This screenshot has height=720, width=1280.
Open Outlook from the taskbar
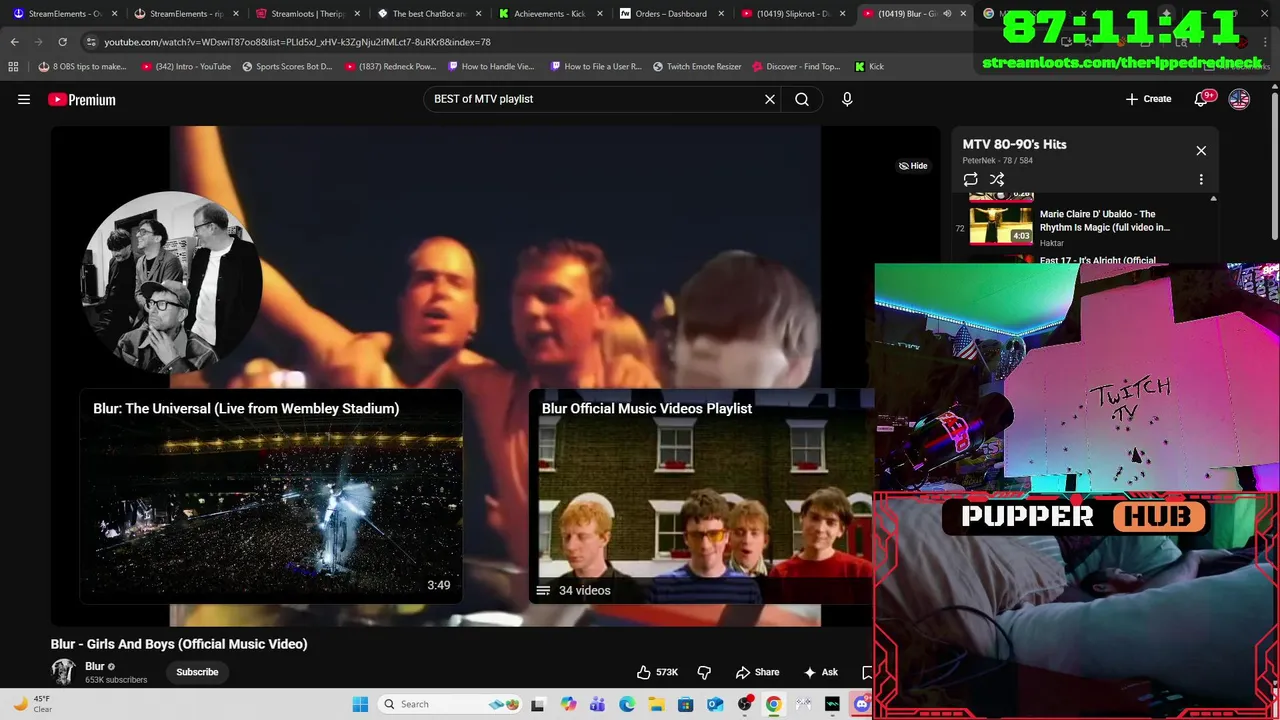(x=715, y=704)
